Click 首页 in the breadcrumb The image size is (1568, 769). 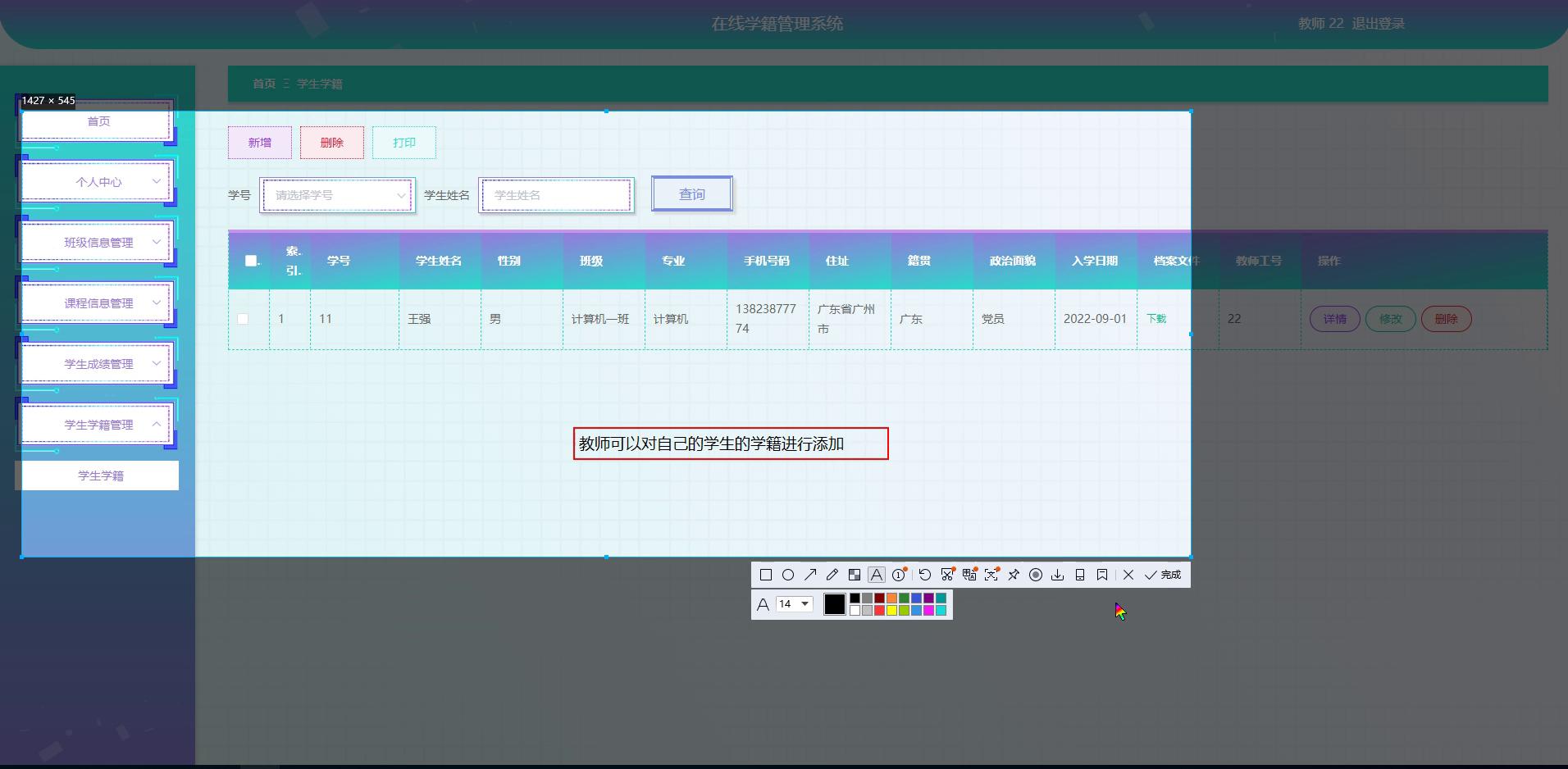click(x=264, y=84)
